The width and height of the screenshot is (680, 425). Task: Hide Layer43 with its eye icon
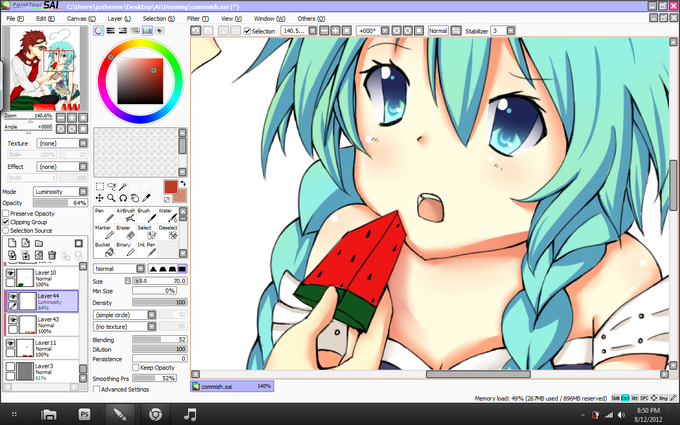(x=13, y=320)
